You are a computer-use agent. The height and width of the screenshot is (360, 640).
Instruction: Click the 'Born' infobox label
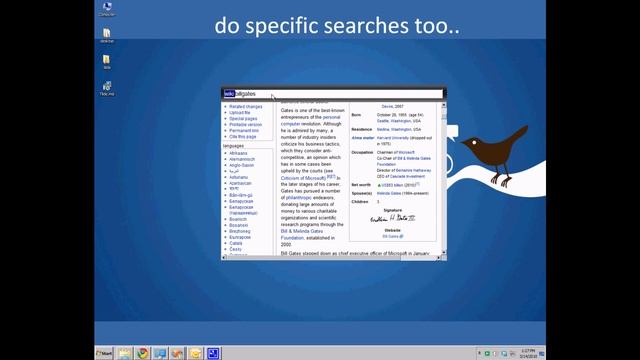(356, 115)
